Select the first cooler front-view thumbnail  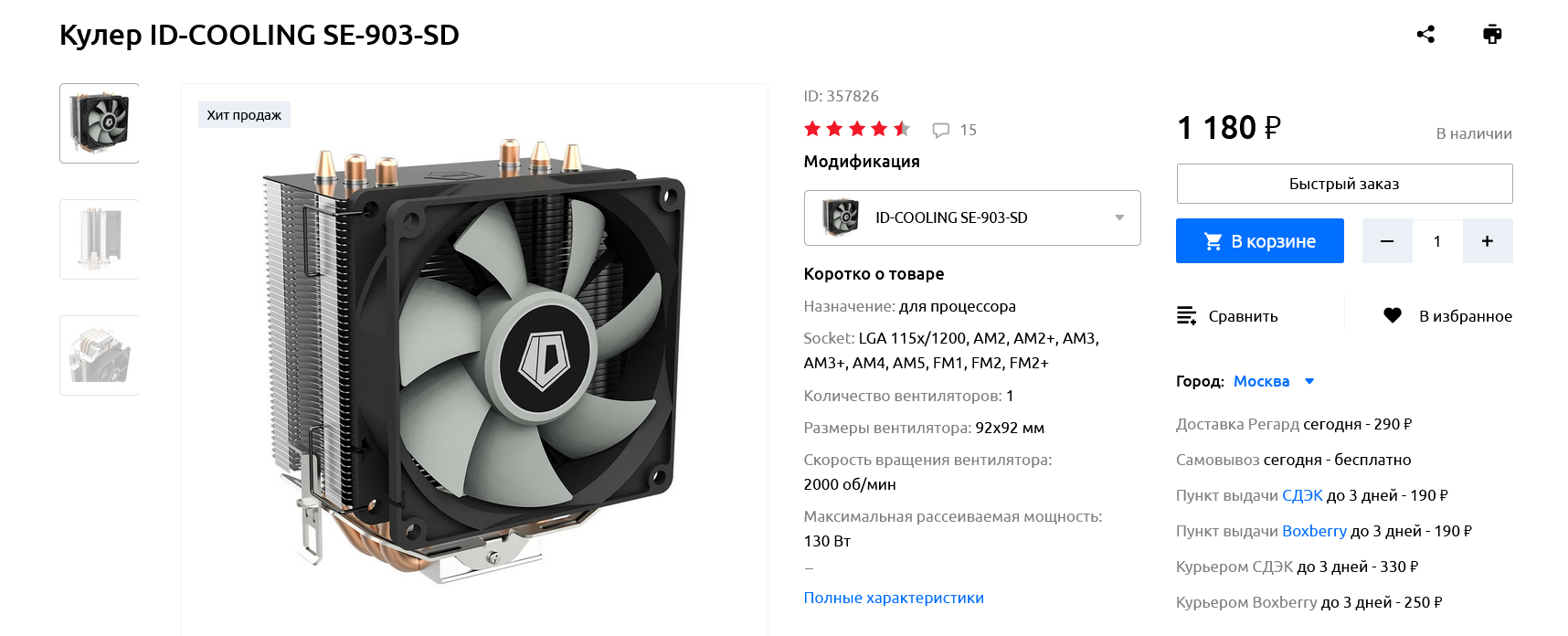click(x=100, y=123)
